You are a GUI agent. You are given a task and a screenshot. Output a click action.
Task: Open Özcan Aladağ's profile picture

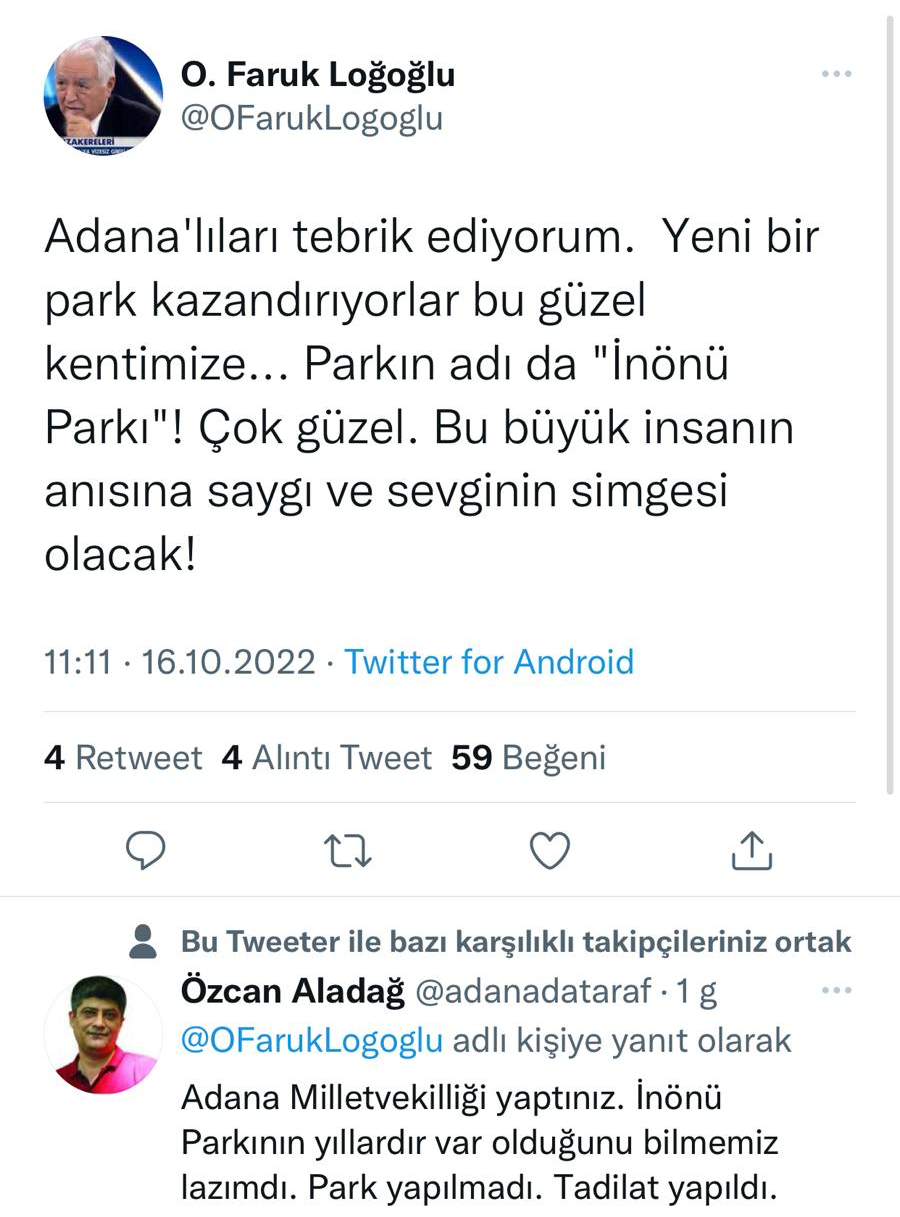click(103, 1035)
